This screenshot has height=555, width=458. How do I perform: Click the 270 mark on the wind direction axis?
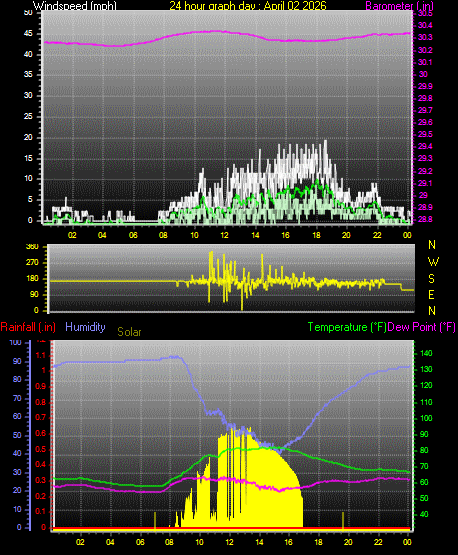click(x=32, y=263)
